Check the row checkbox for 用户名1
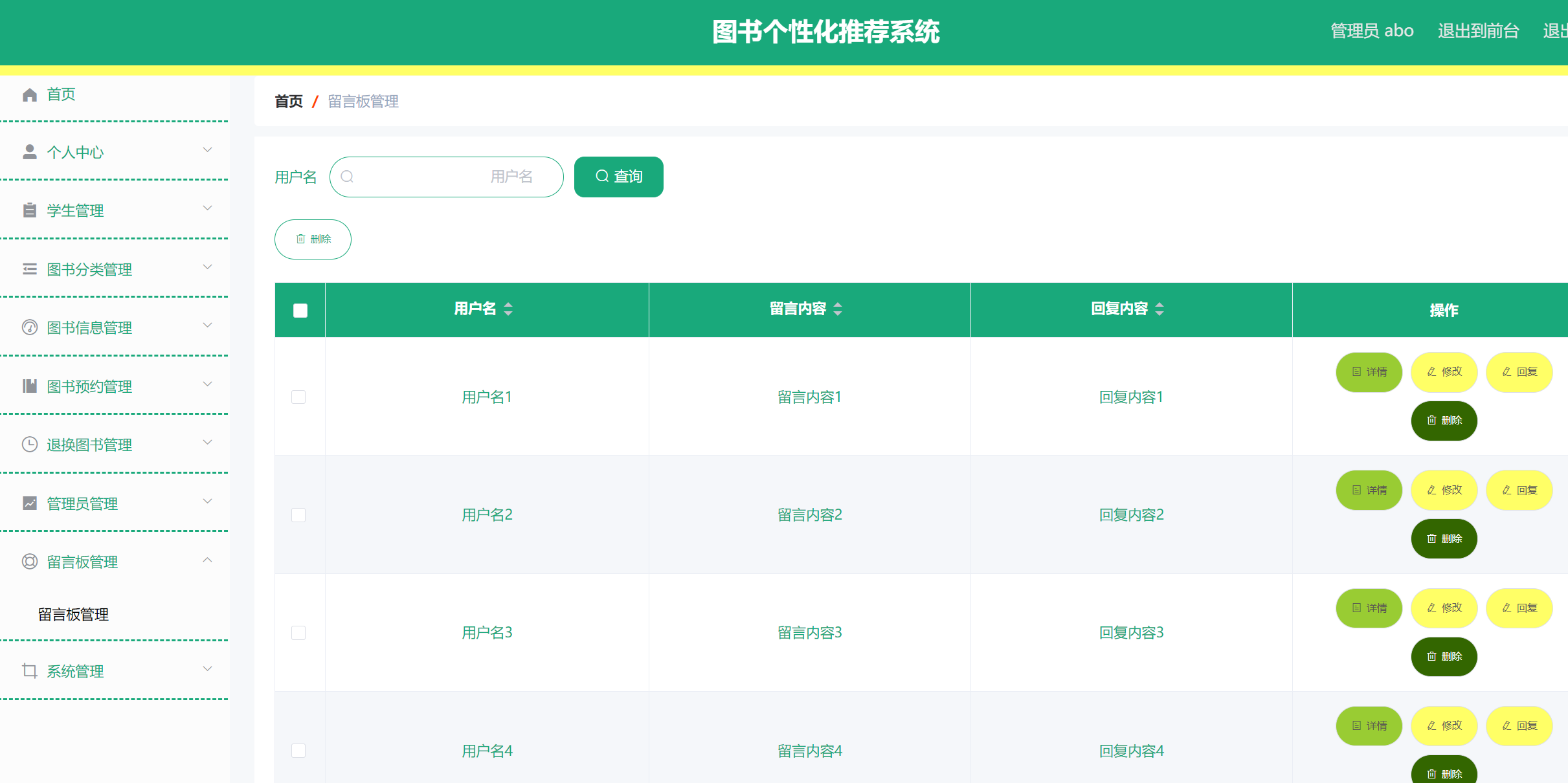This screenshot has width=1568, height=783. point(298,397)
